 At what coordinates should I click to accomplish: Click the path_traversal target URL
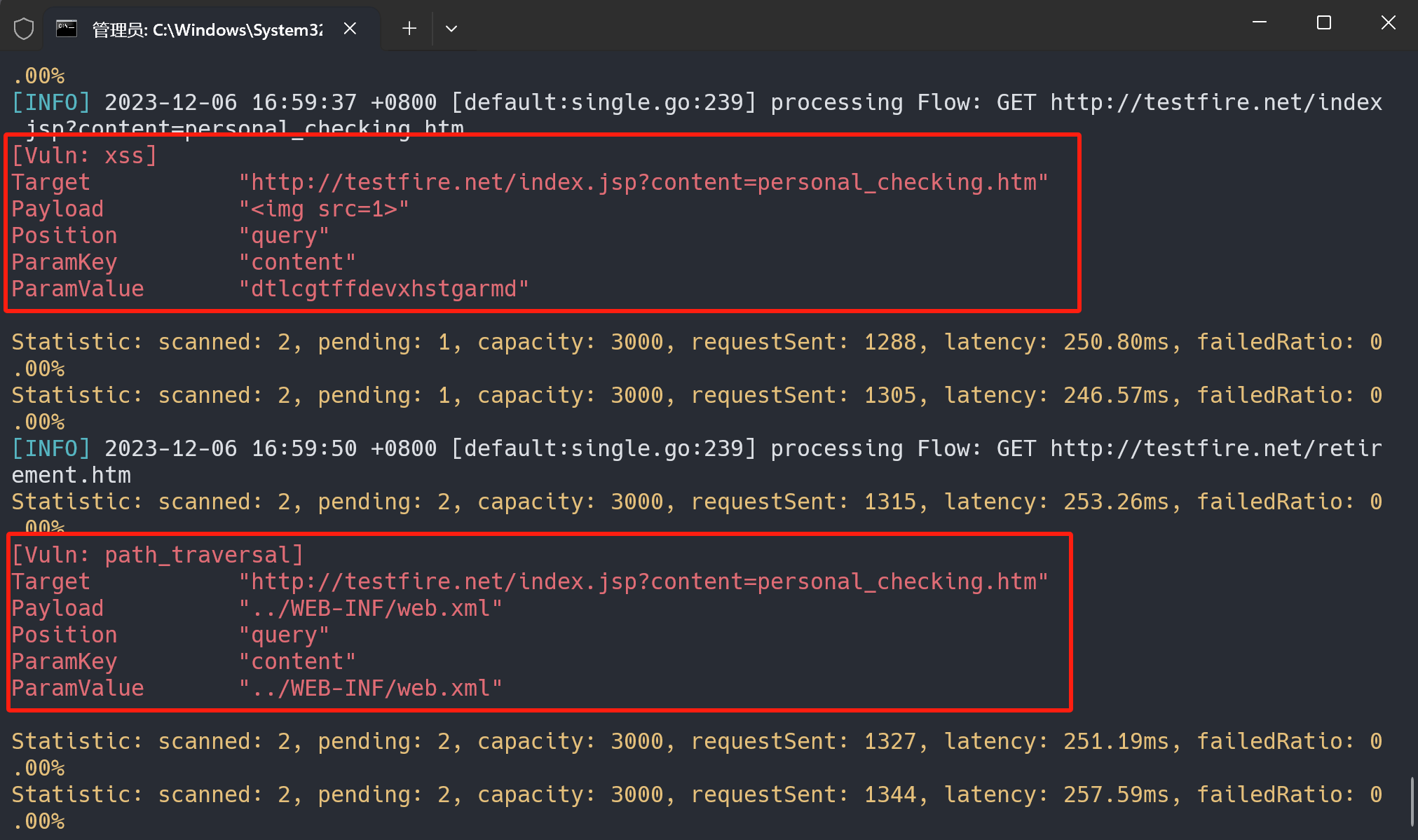pyautogui.click(x=643, y=582)
